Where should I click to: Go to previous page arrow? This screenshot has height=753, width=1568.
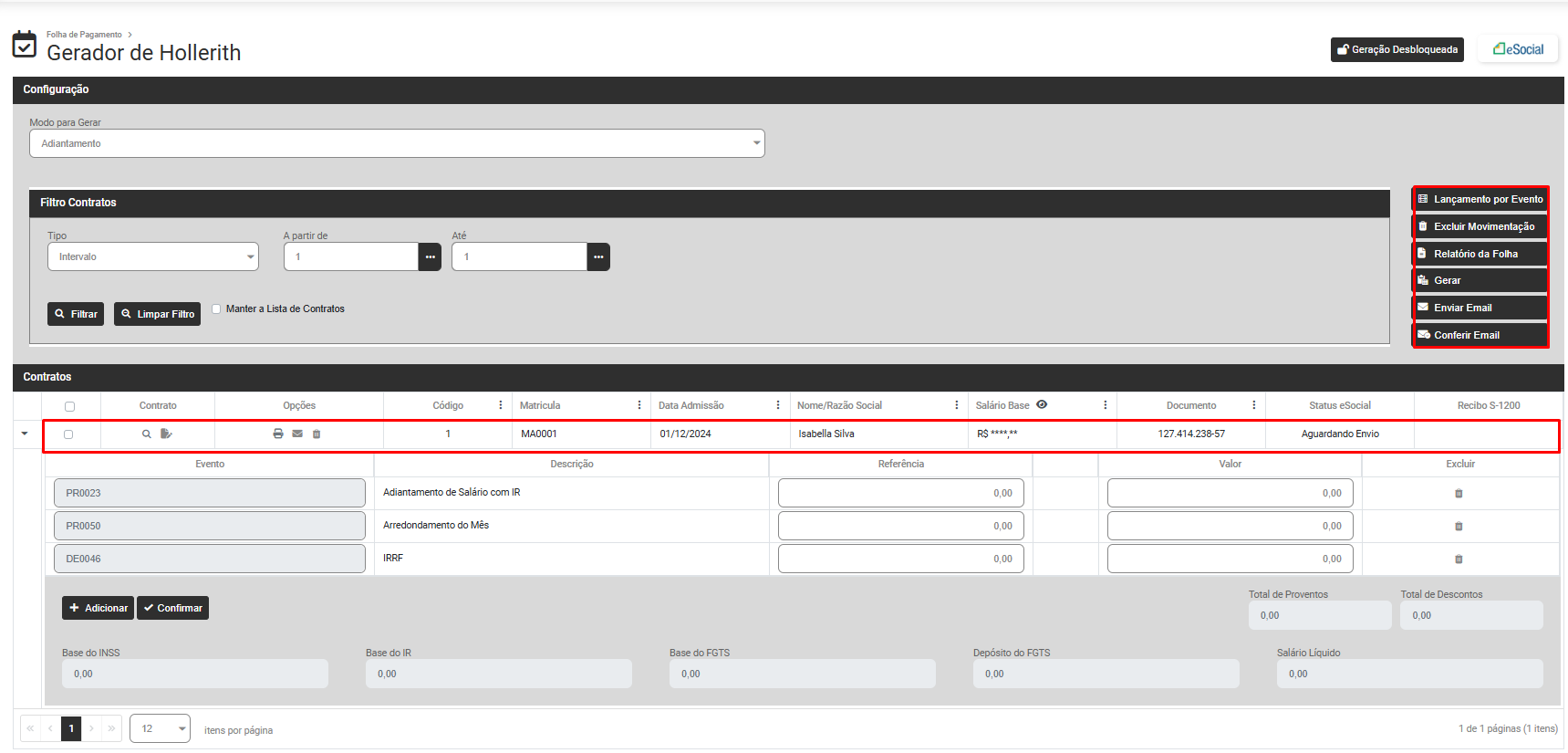50,728
